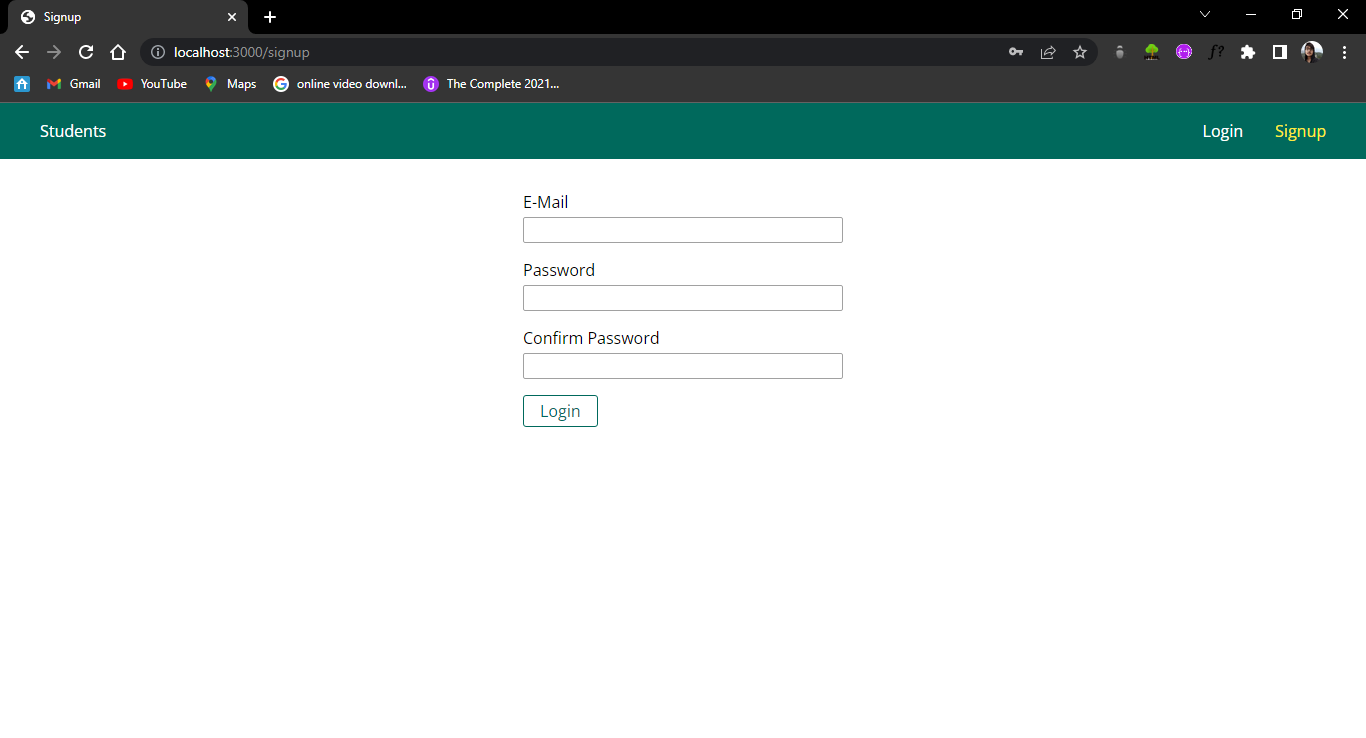
Task: Click the Students brand link
Action: (x=72, y=131)
